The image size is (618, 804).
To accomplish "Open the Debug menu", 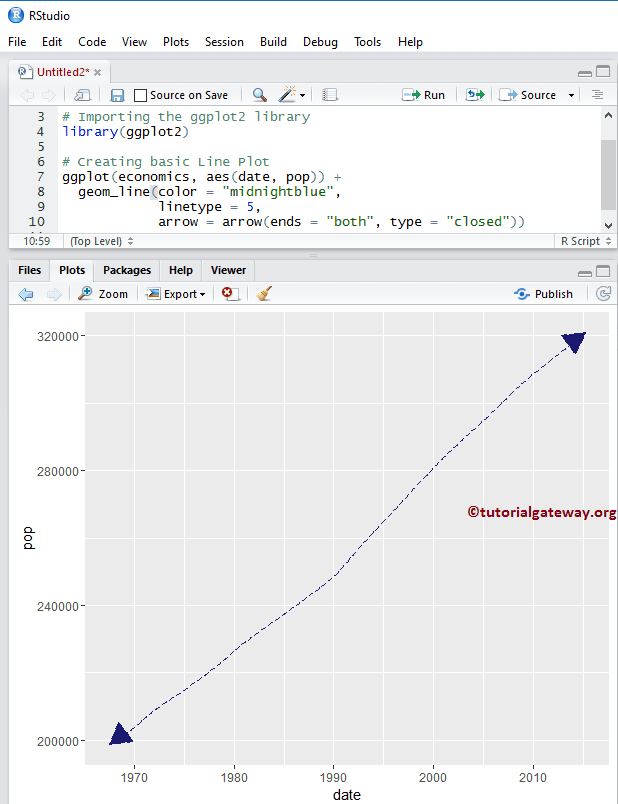I will (x=320, y=42).
